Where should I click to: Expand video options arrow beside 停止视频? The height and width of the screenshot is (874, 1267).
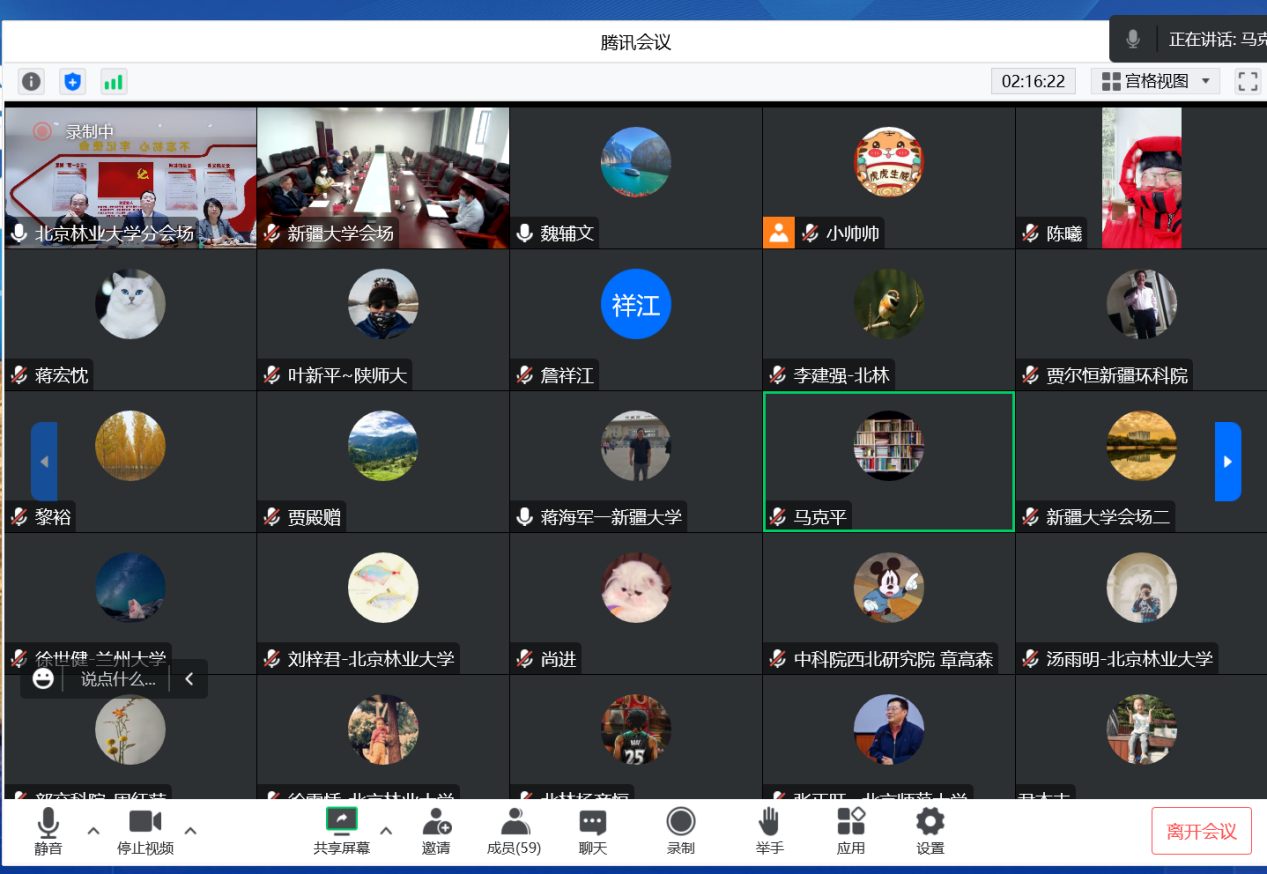(x=190, y=830)
